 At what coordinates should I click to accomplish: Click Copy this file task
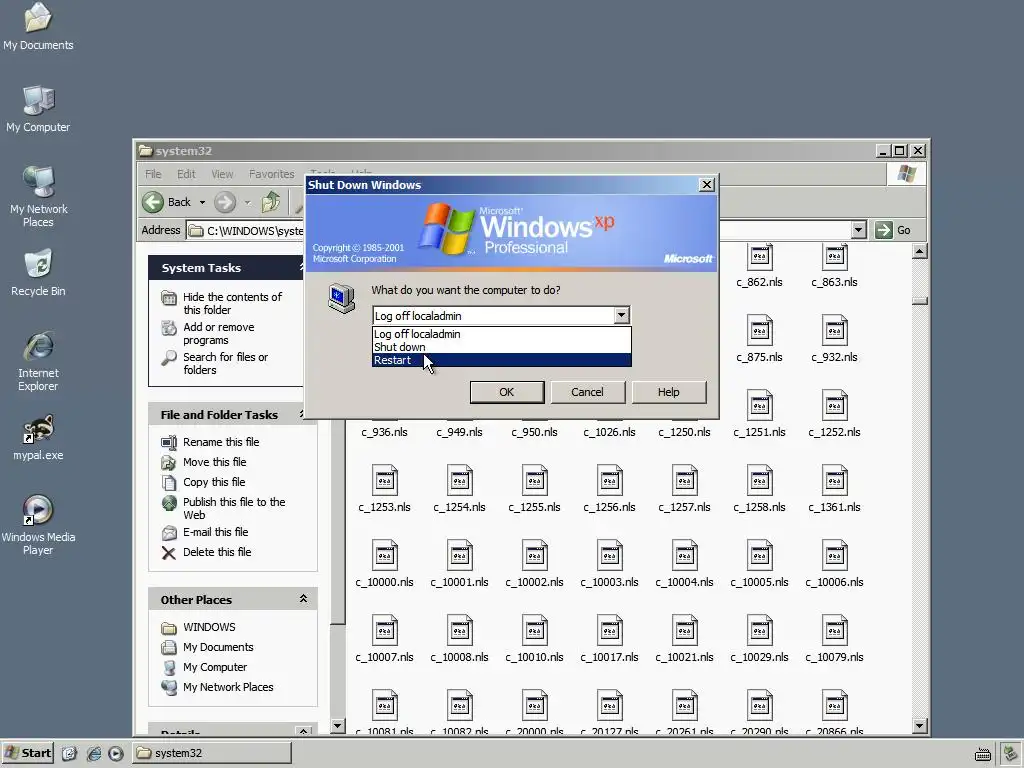(x=203, y=482)
